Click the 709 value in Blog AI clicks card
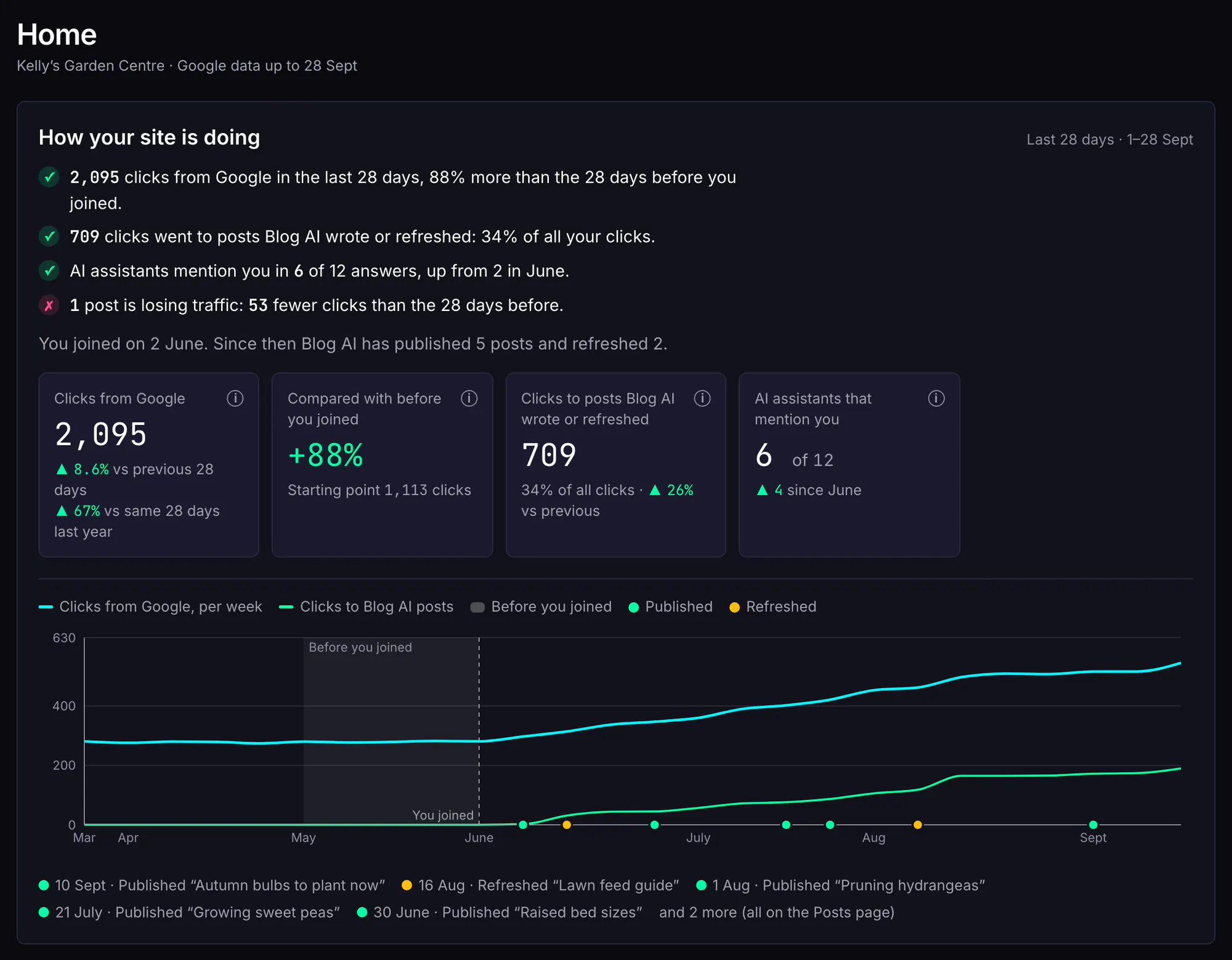Viewport: 1232px width, 960px height. (x=548, y=456)
